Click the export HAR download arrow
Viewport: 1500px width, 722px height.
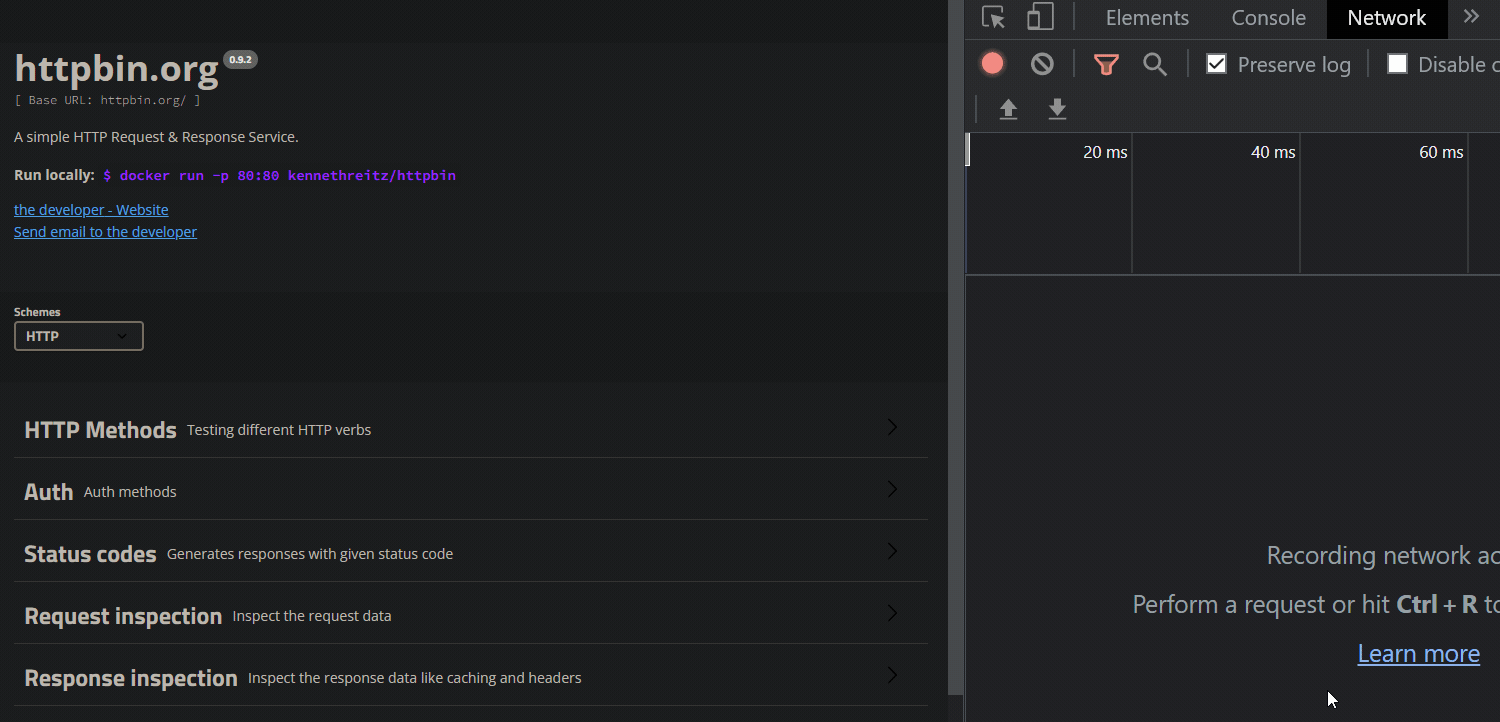1057,109
